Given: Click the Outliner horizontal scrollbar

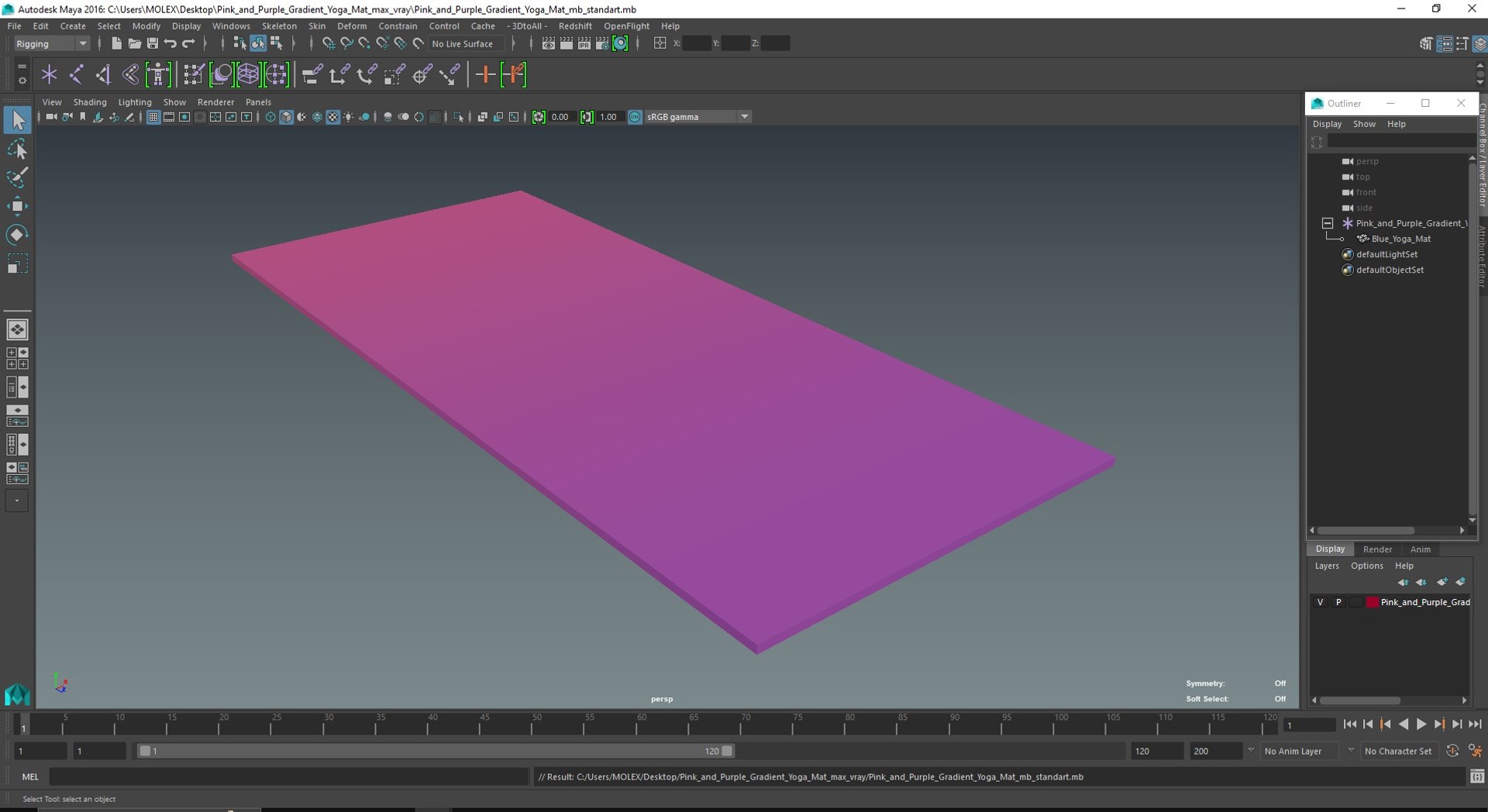Looking at the screenshot, I should click(1366, 531).
